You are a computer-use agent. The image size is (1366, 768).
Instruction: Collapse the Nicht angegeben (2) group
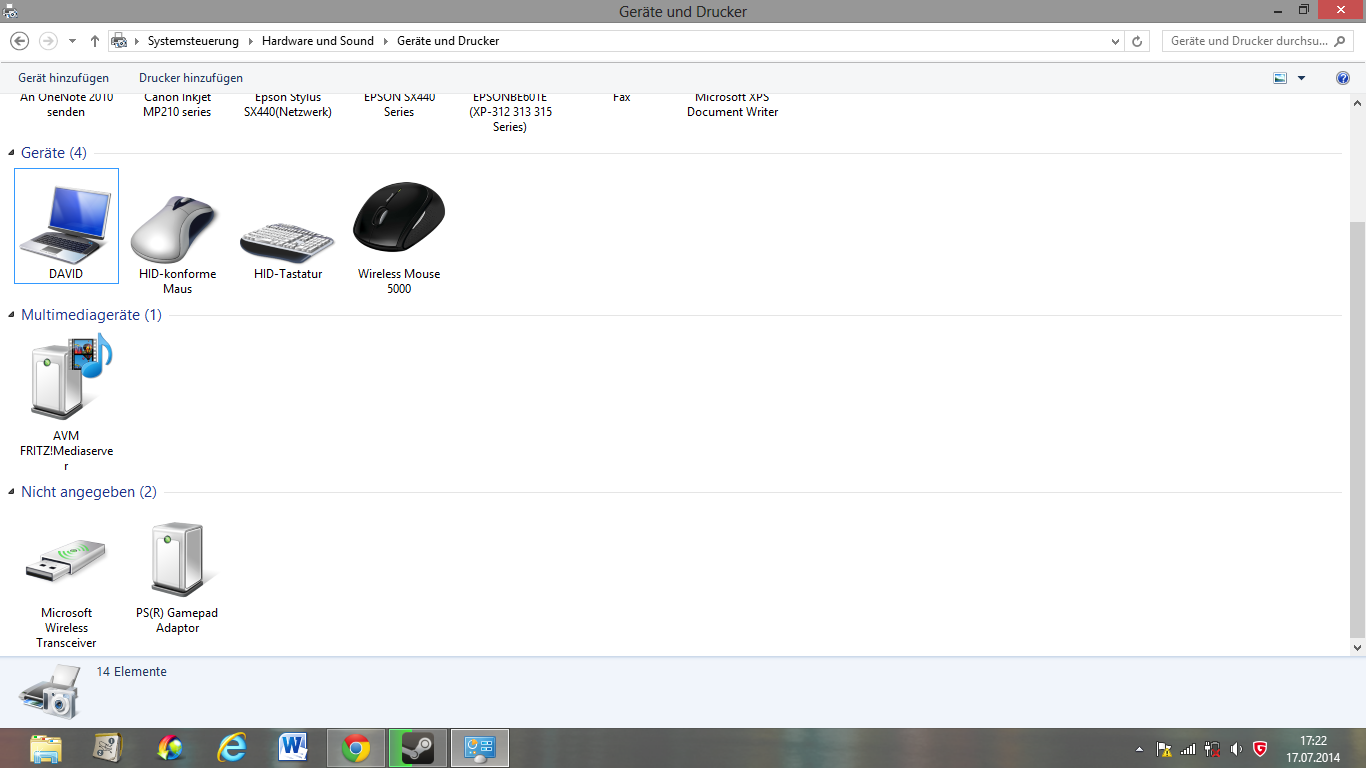click(x=12, y=492)
